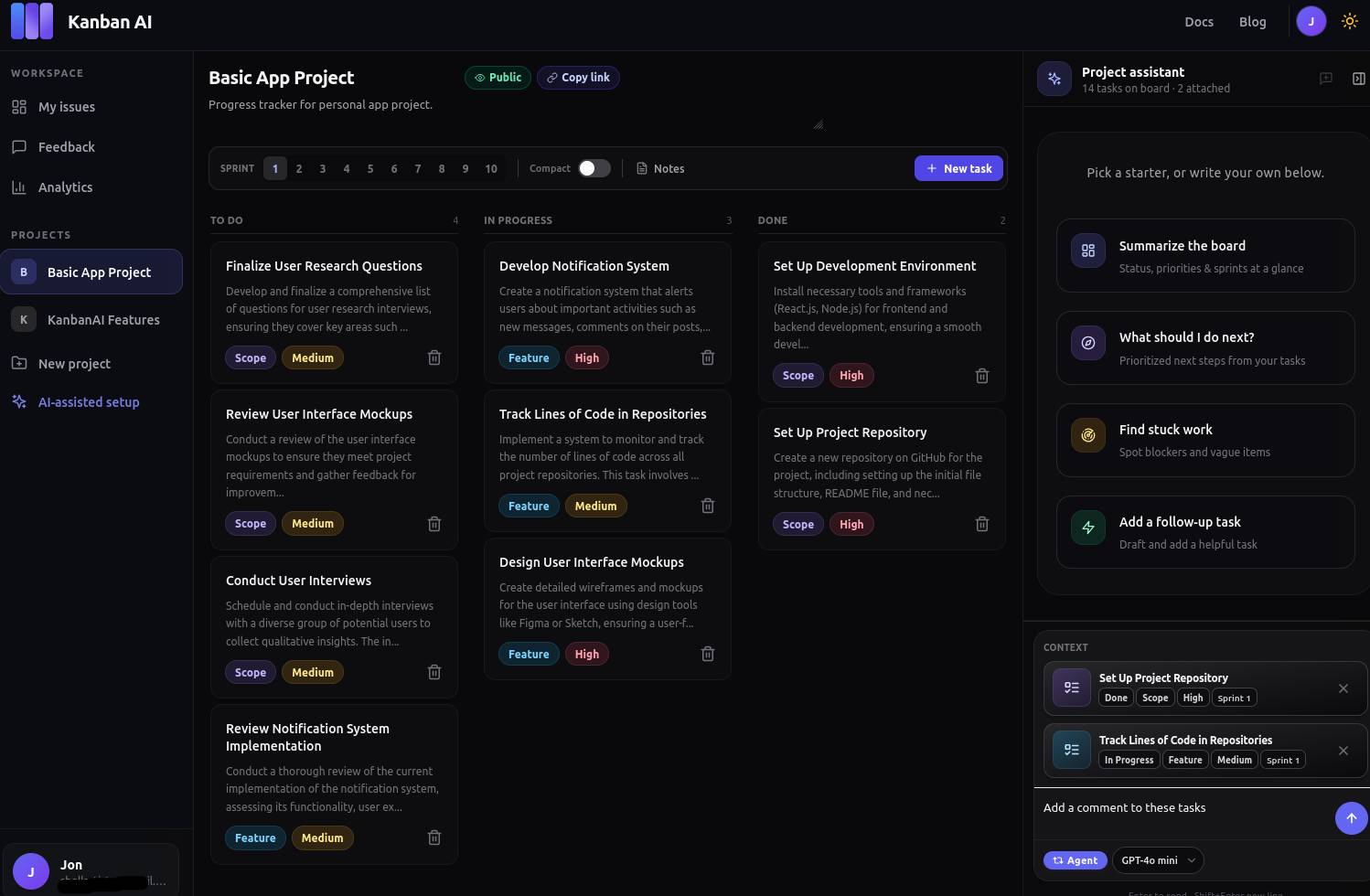Click the Analytics chart icon

[x=19, y=187]
